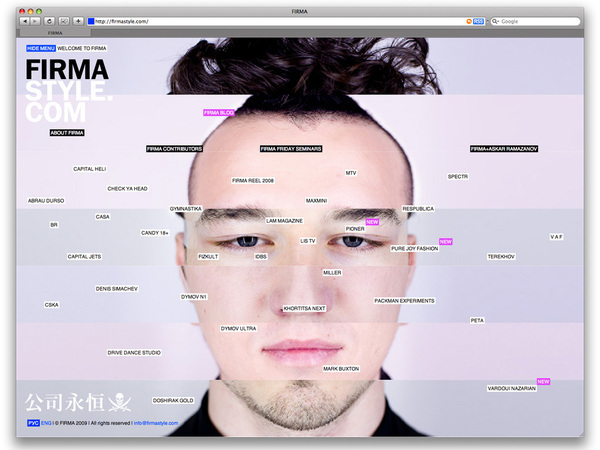The image size is (600, 450).
Task: Open the DOSHIRAK GOLD project label
Action: point(173,400)
